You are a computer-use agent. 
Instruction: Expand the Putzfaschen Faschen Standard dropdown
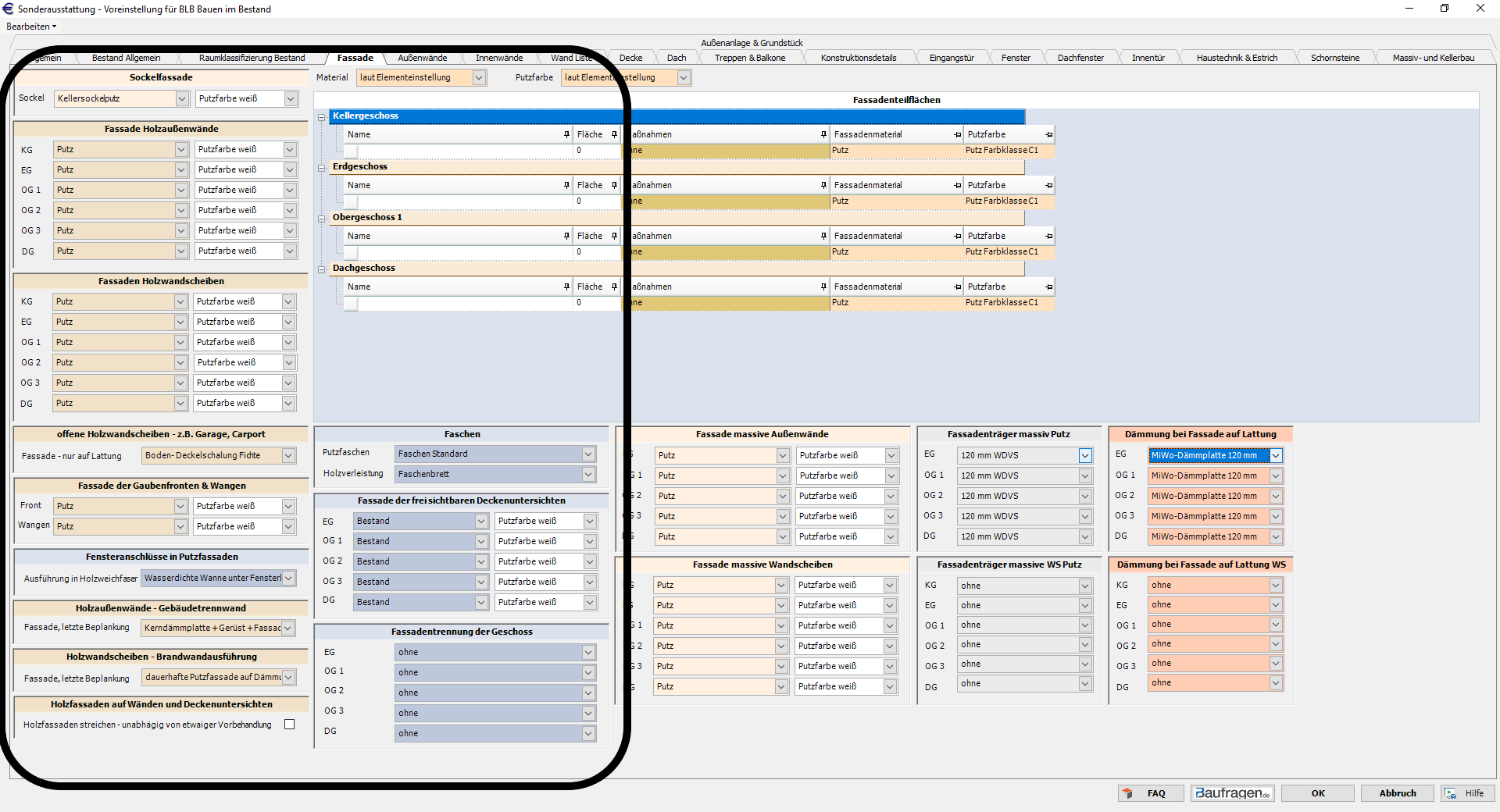point(588,454)
